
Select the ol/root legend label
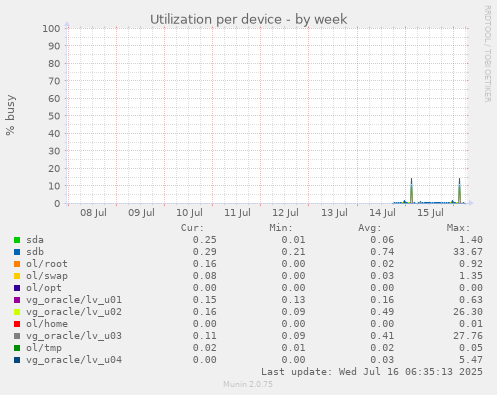coord(47,264)
